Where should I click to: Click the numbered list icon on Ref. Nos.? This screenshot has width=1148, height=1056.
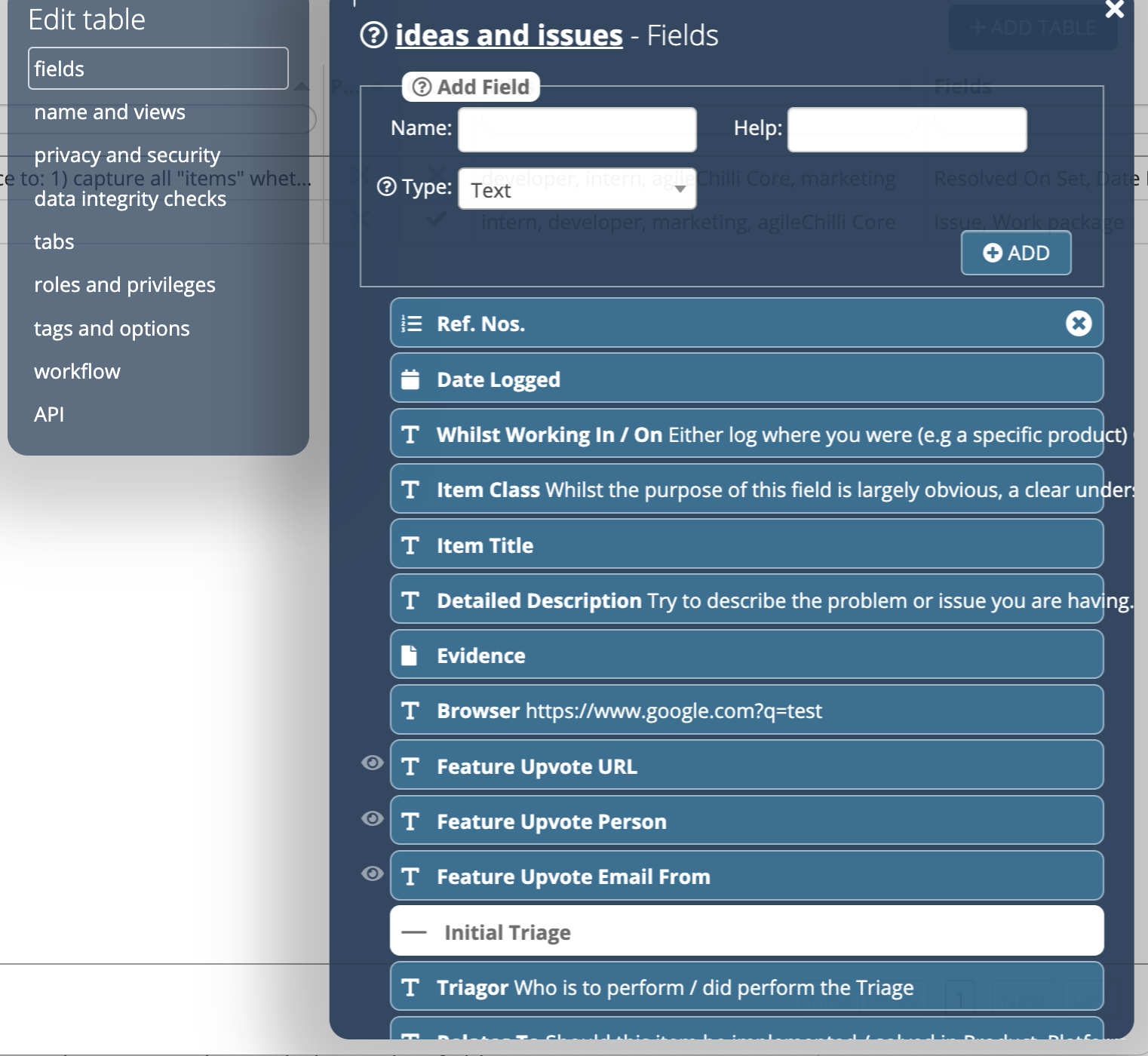click(411, 324)
